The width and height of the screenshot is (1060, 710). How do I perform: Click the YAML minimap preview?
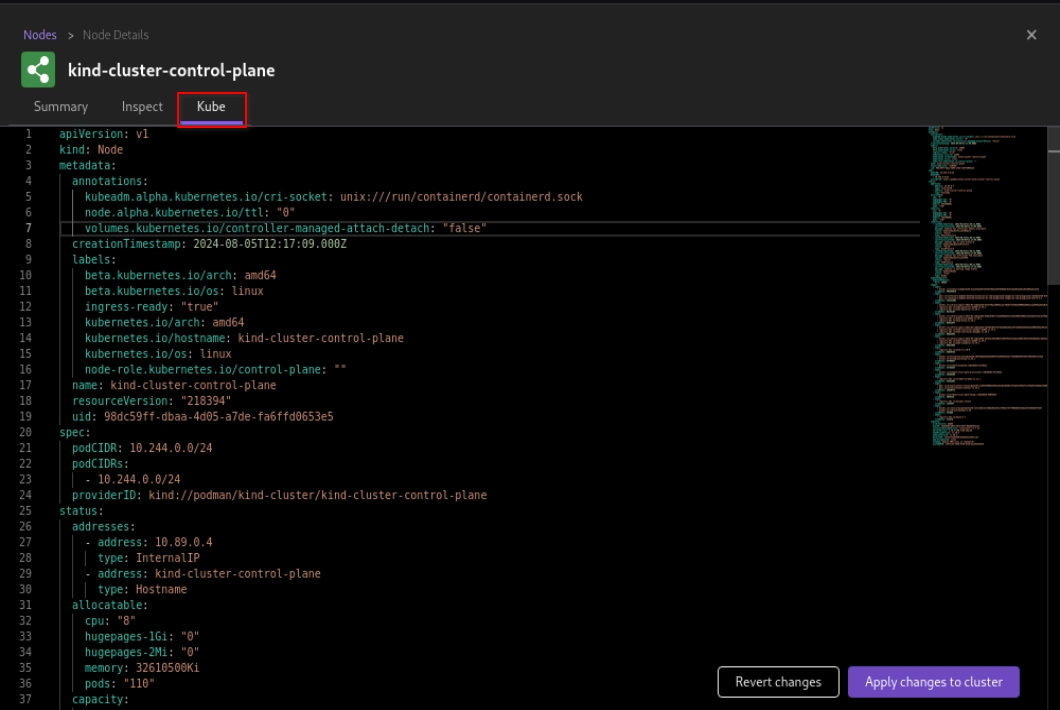coord(985,280)
